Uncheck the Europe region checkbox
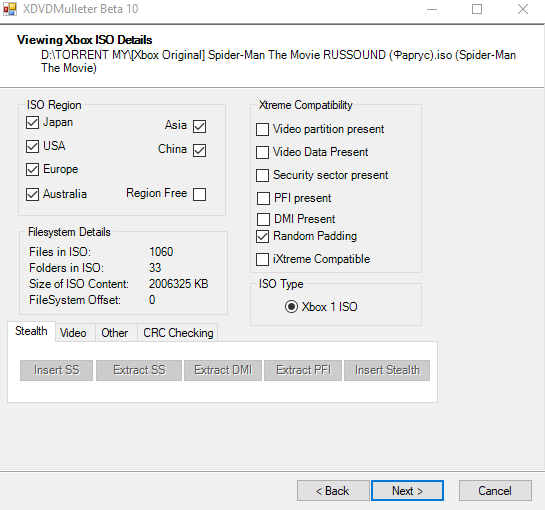Viewport: 545px width, 510px height. (32, 170)
